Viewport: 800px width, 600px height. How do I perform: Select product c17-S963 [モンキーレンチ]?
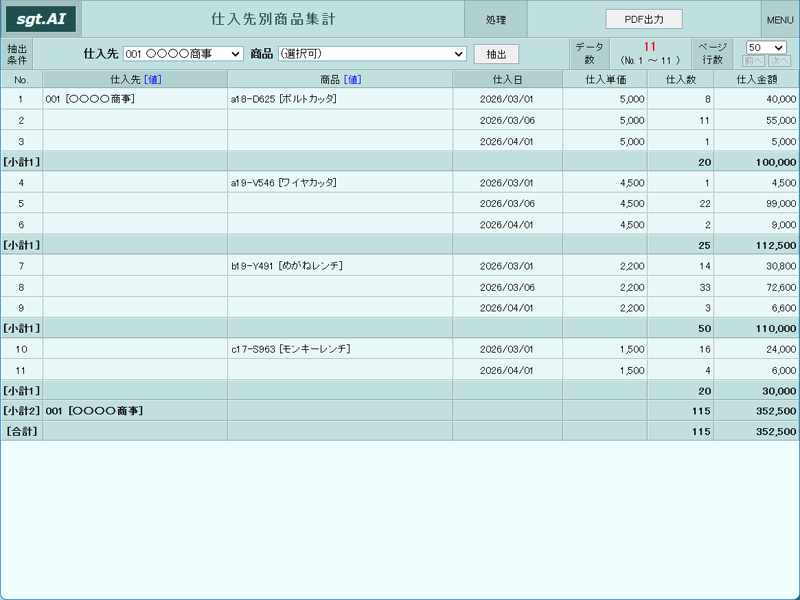click(x=291, y=349)
